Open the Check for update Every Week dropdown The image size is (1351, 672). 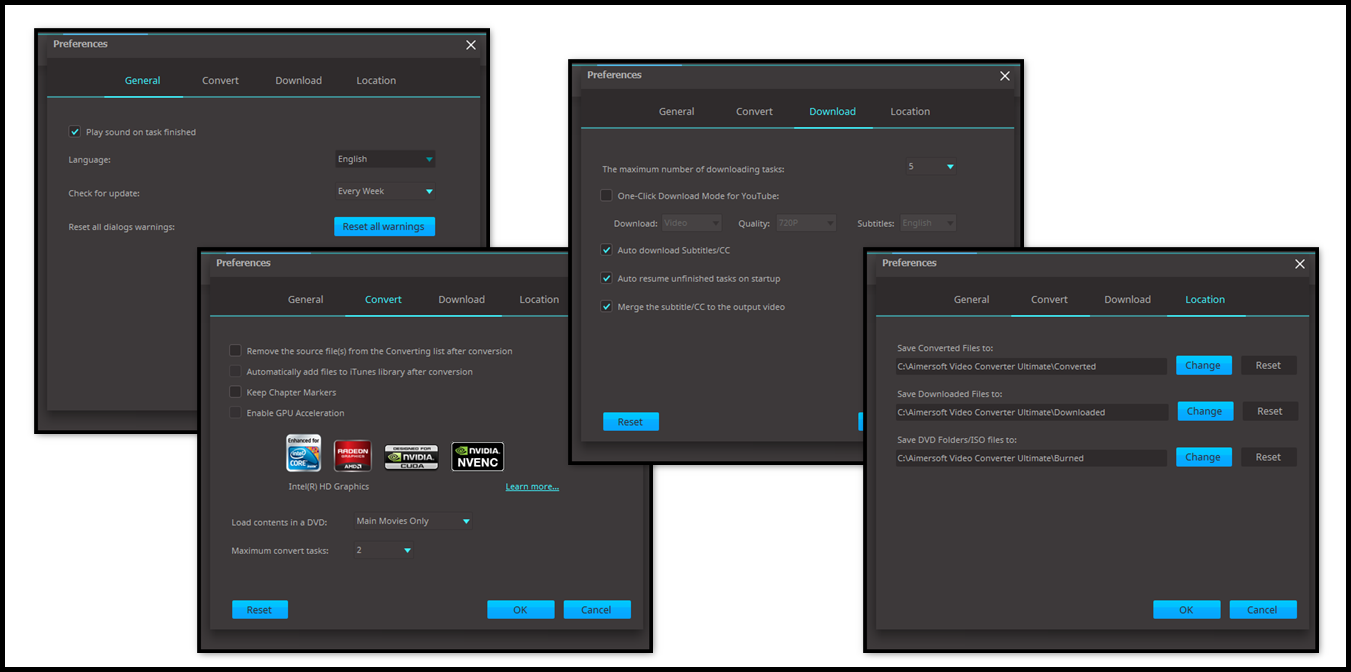coord(385,191)
